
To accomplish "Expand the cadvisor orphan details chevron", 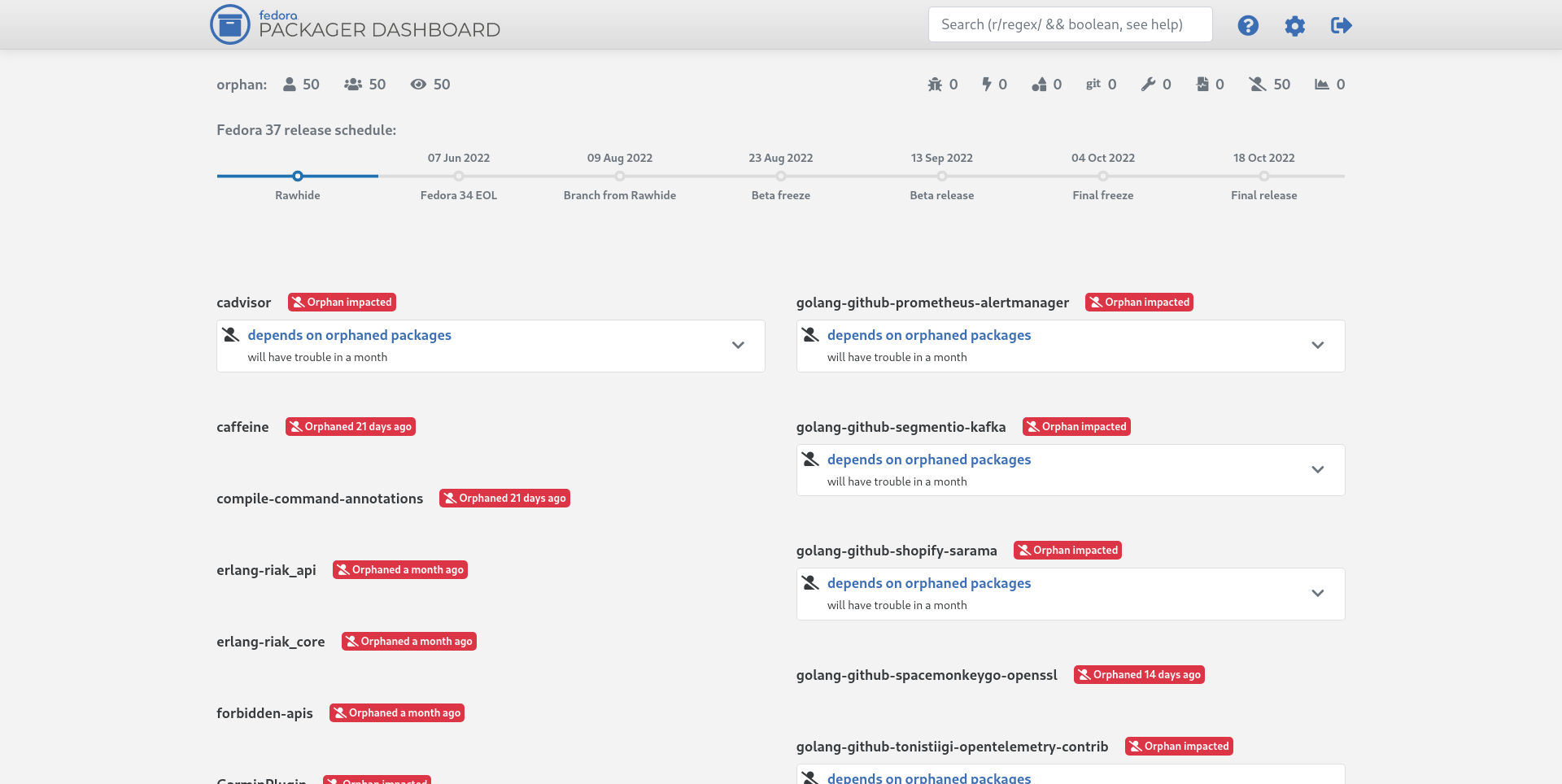I will [738, 346].
